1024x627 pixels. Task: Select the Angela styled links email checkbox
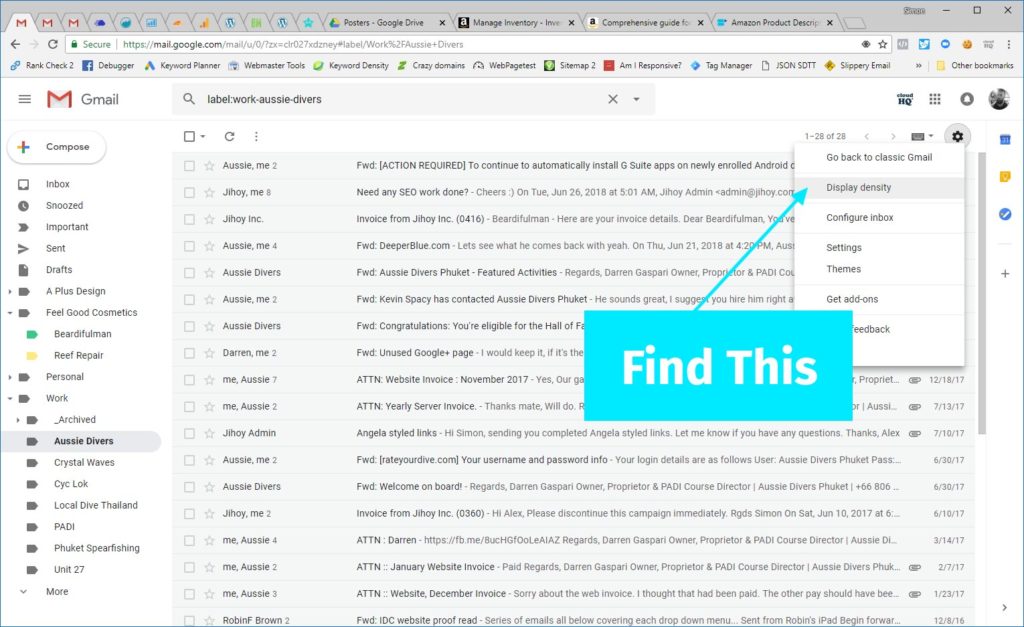point(189,434)
